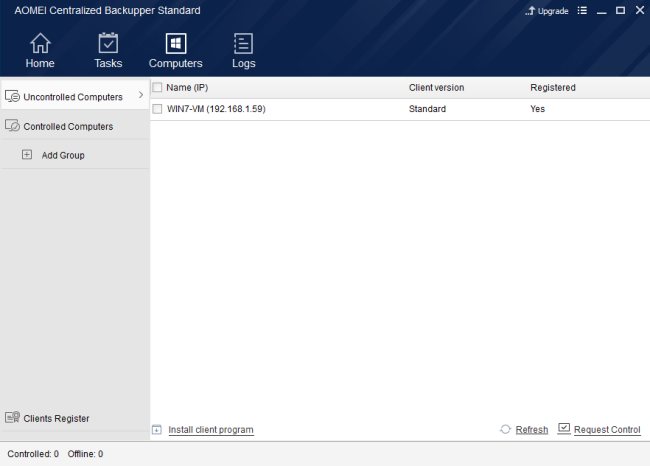The image size is (650, 466).
Task: Click the Upgrade arrow icon
Action: [x=530, y=11]
